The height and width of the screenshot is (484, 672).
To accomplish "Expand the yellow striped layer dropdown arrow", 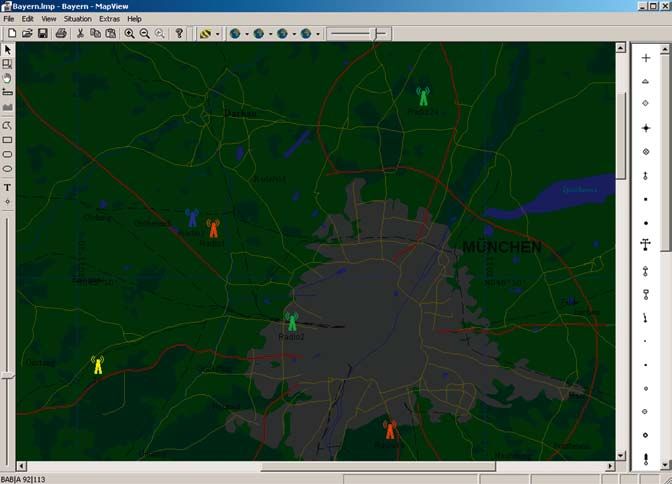I will click(217, 34).
